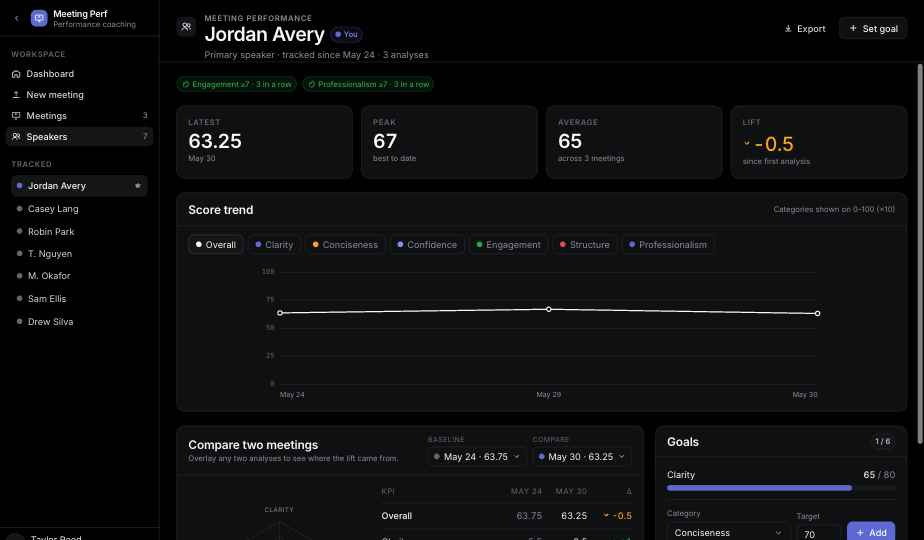Screen dimensions: 924x540
Task: Click the Average 65 score card
Action: pyautogui.click(x=634, y=142)
